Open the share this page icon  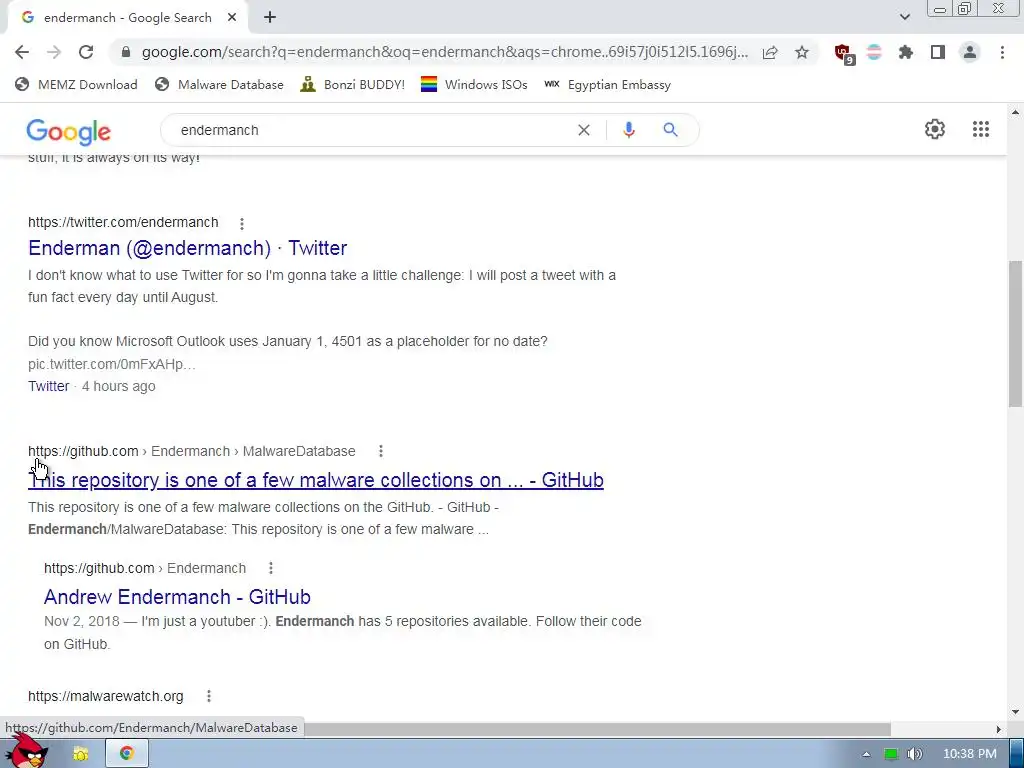(770, 52)
